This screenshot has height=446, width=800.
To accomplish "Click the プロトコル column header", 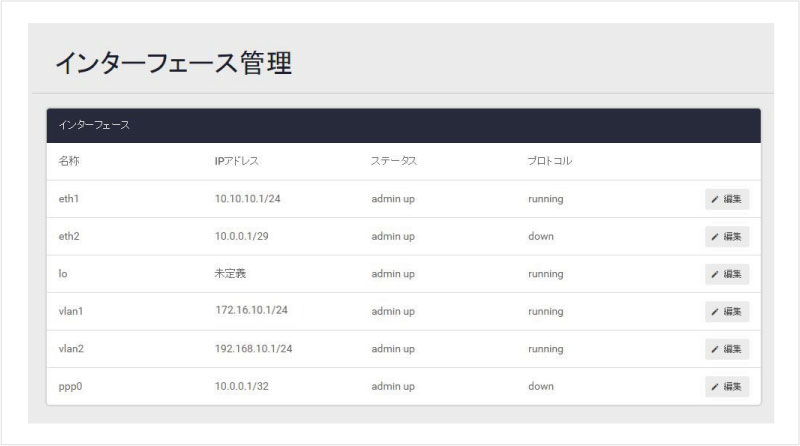I will point(549,161).
